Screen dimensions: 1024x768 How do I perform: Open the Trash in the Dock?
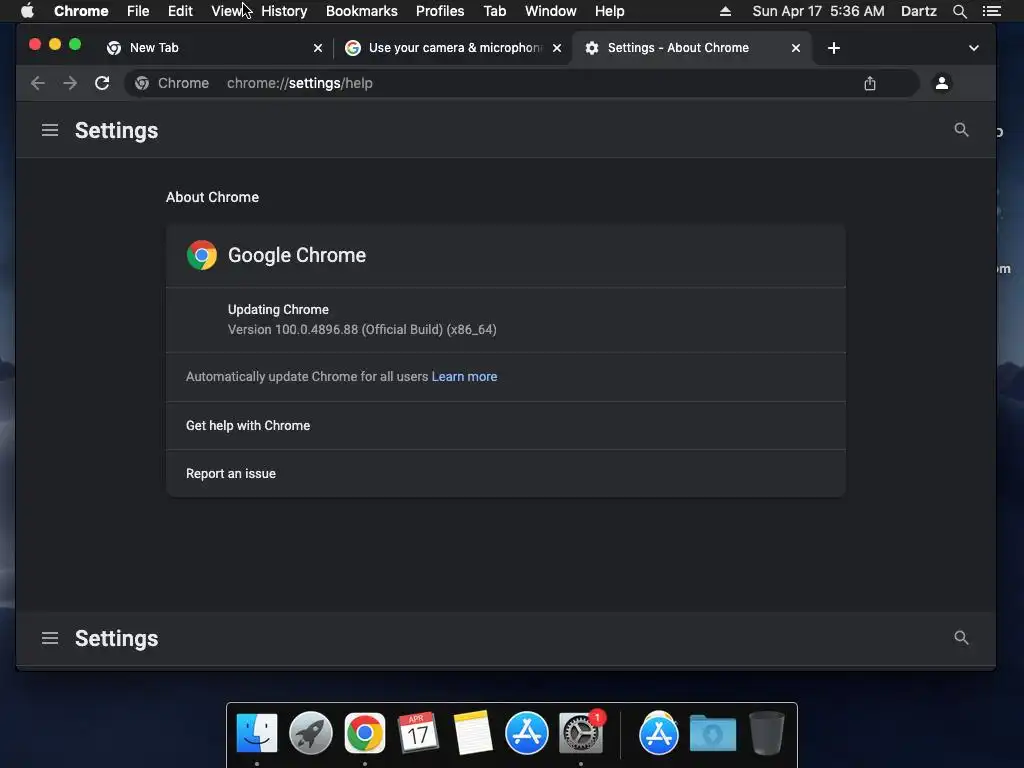click(767, 733)
